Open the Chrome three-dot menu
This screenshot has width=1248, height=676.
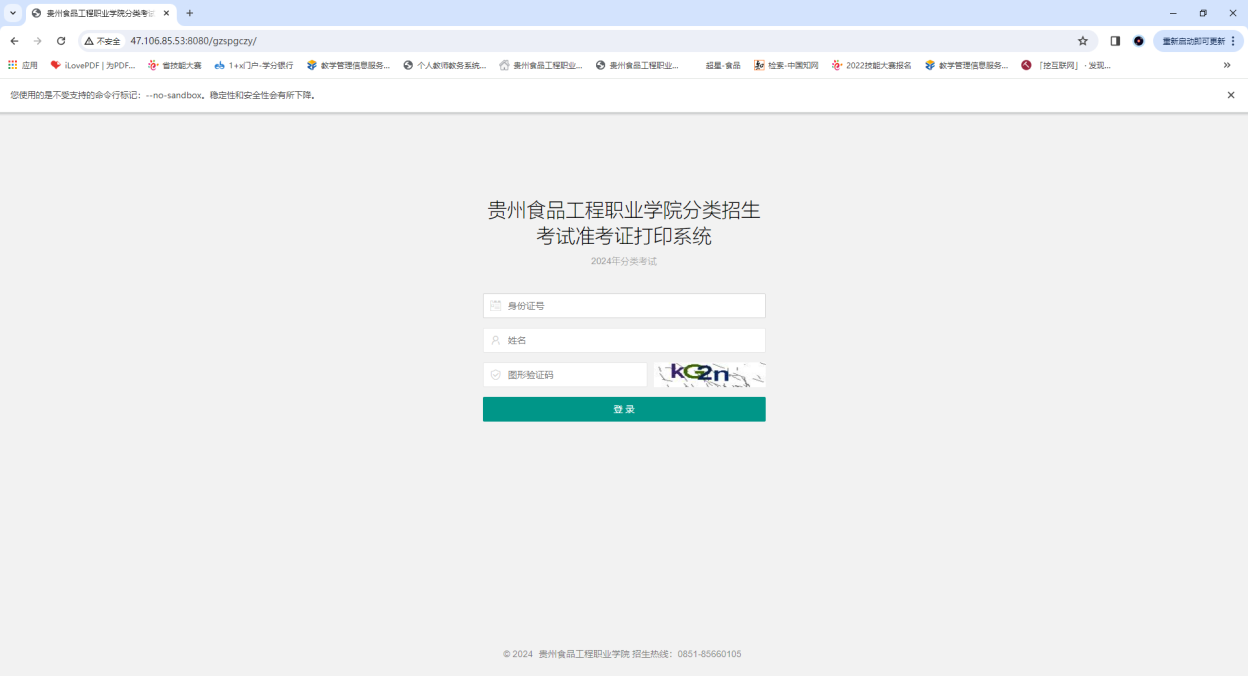coord(1235,41)
